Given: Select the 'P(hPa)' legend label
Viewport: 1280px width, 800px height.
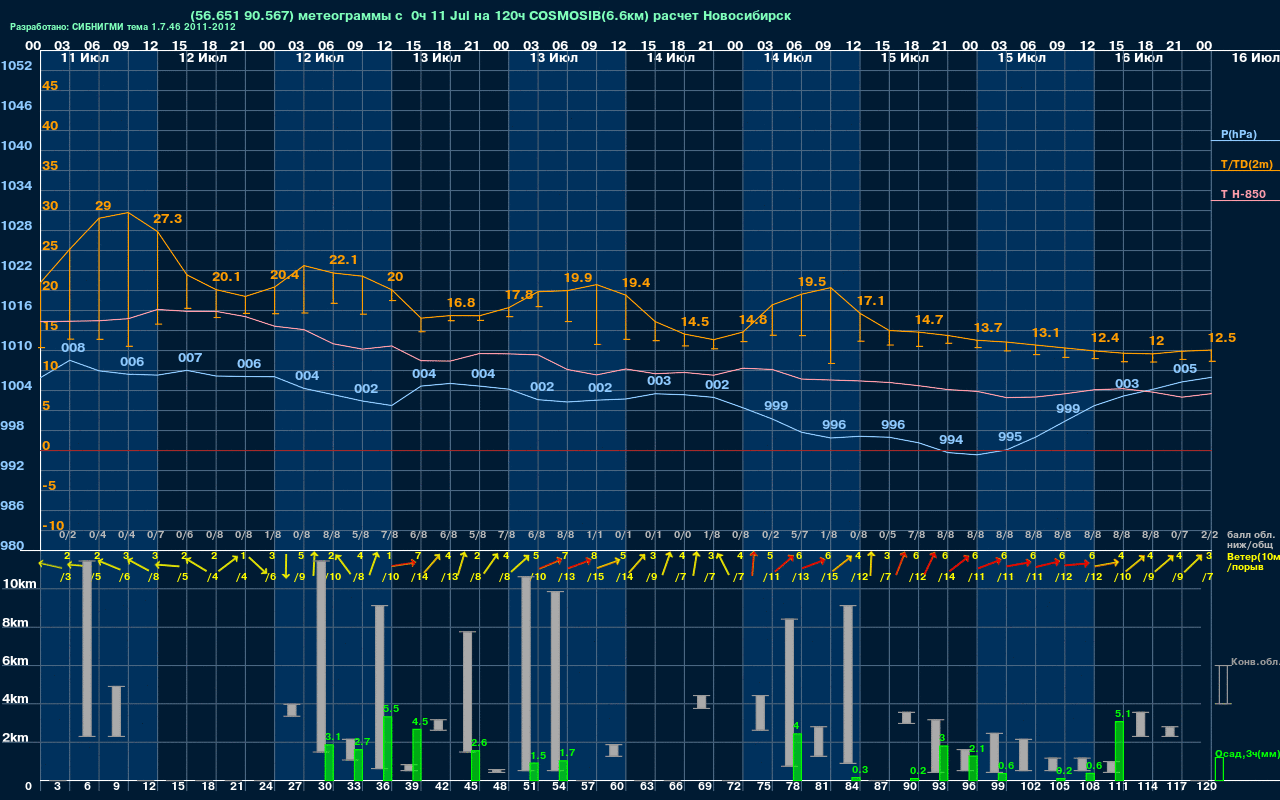Looking at the screenshot, I should point(1238,134).
